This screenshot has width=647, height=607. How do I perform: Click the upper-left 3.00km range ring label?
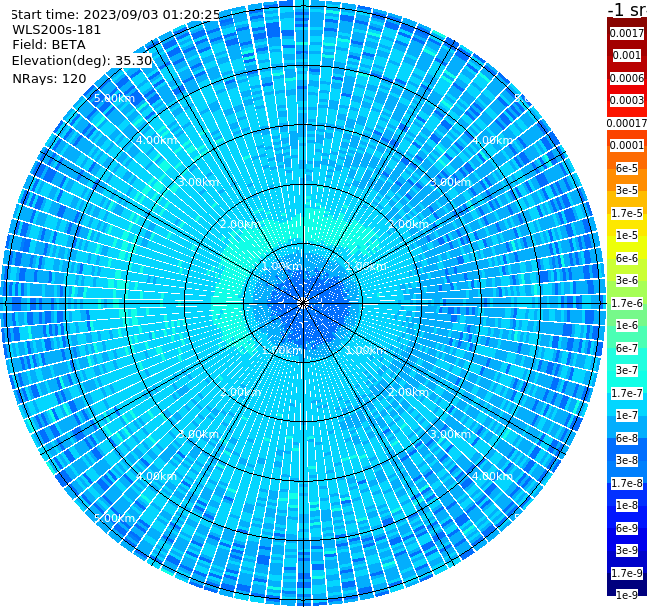click(x=198, y=182)
